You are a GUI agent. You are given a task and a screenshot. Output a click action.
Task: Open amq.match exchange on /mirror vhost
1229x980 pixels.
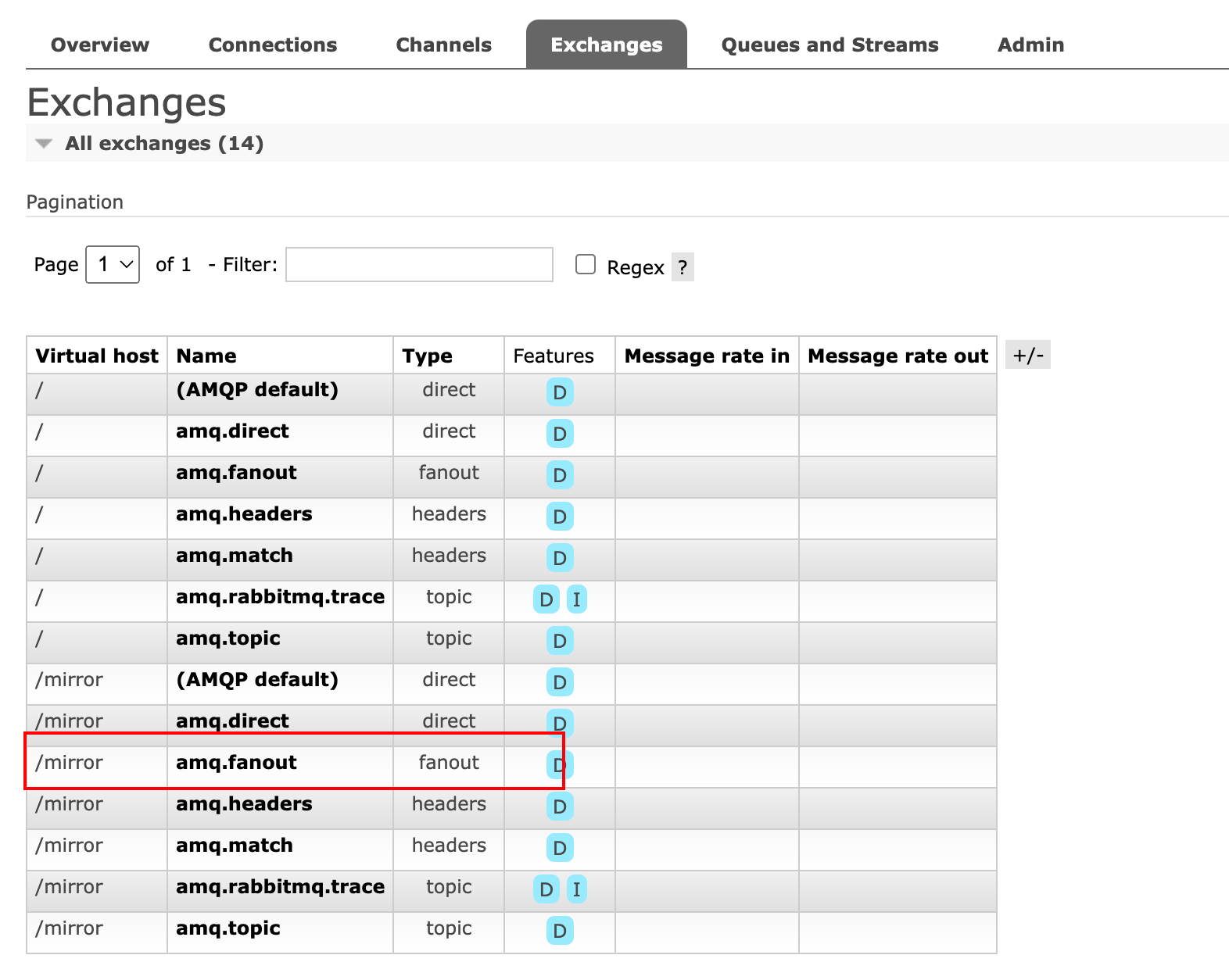[x=235, y=846]
